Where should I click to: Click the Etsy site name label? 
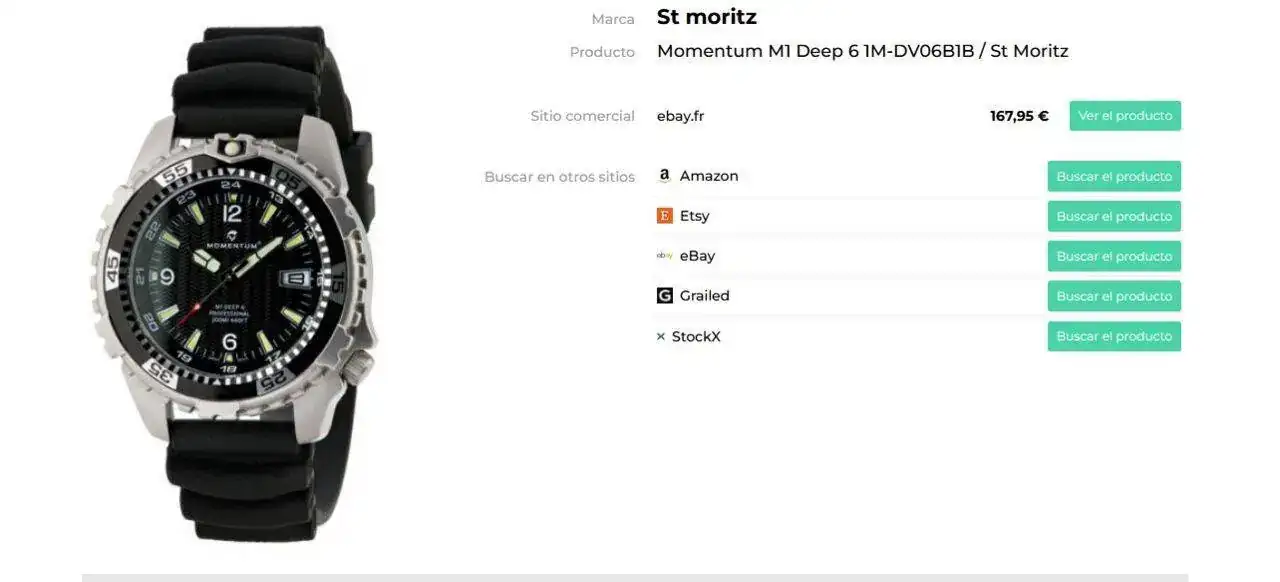(x=694, y=216)
